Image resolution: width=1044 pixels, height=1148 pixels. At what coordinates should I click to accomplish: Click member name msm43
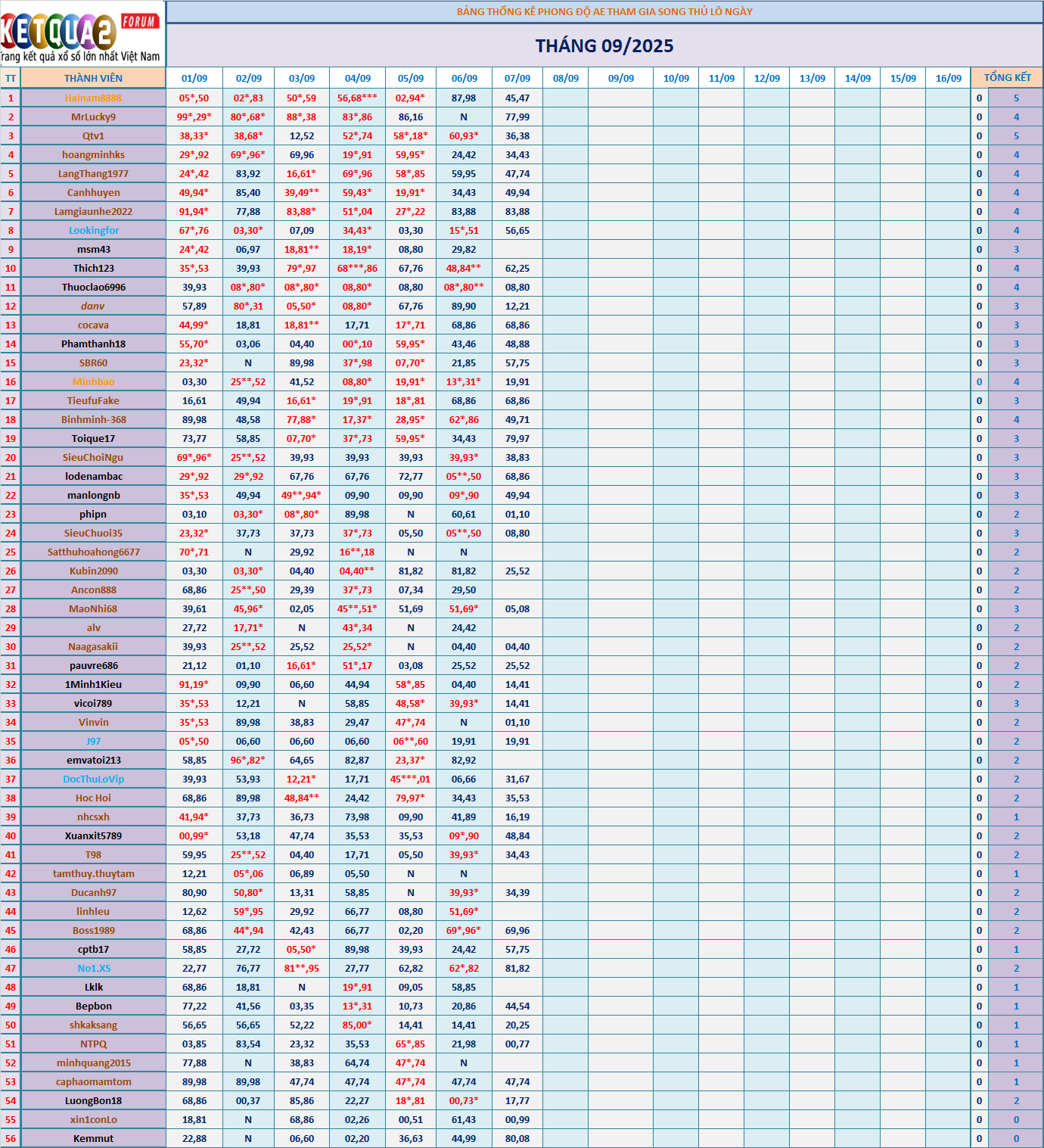tap(93, 249)
